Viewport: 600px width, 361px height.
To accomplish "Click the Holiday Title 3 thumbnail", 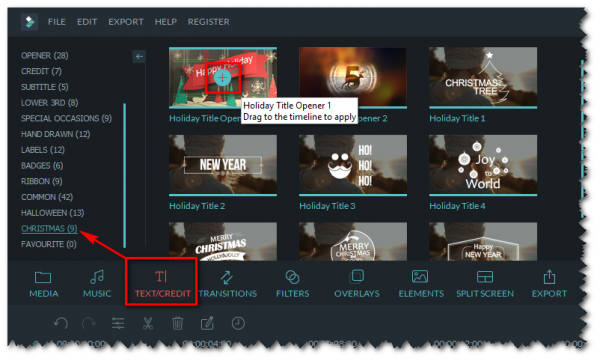I will tap(353, 165).
